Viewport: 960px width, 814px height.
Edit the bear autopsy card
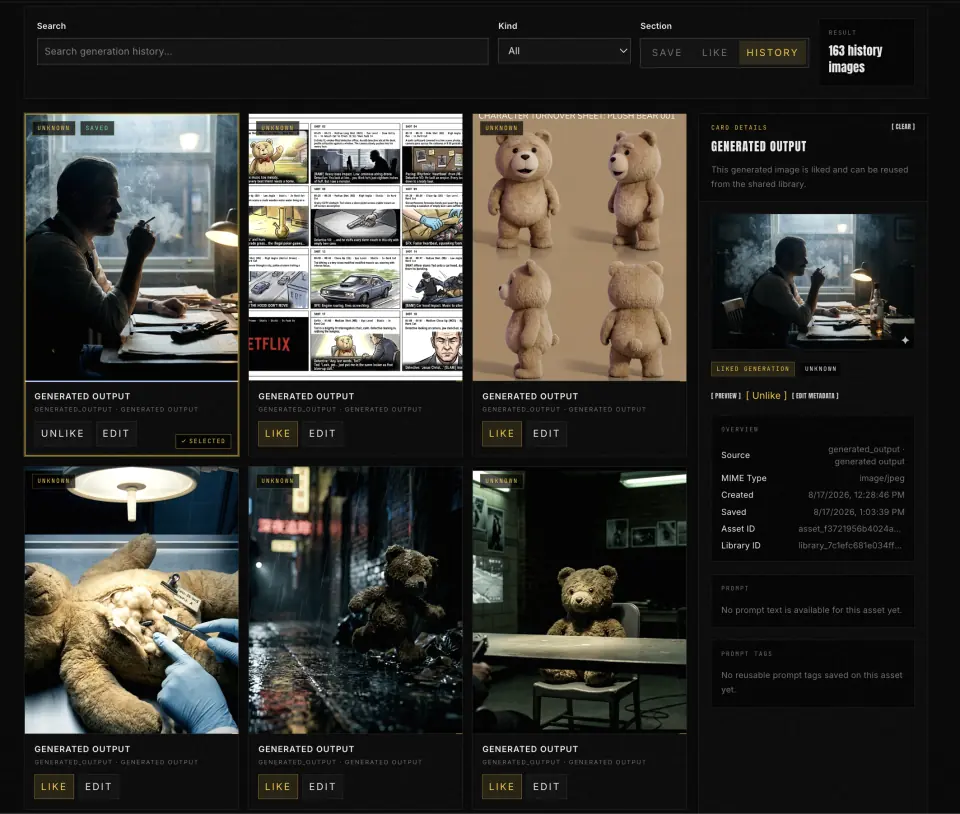98,786
